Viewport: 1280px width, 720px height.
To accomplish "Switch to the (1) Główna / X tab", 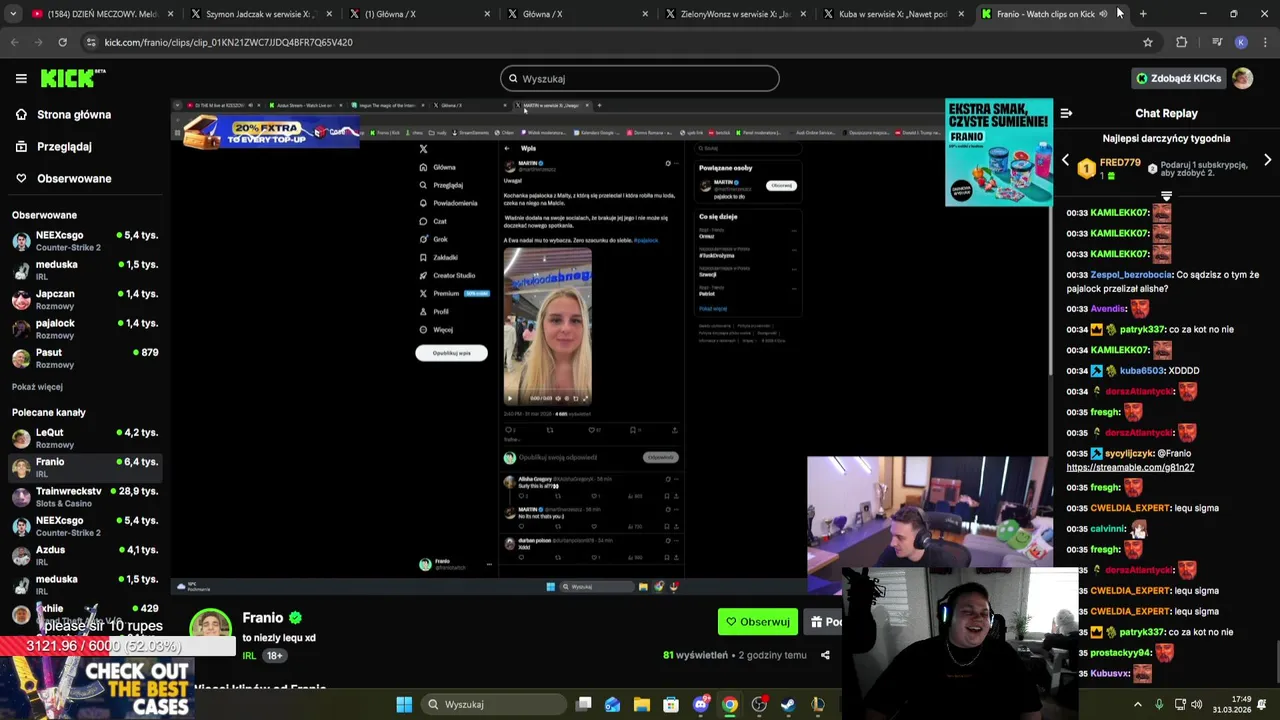I will click(421, 14).
